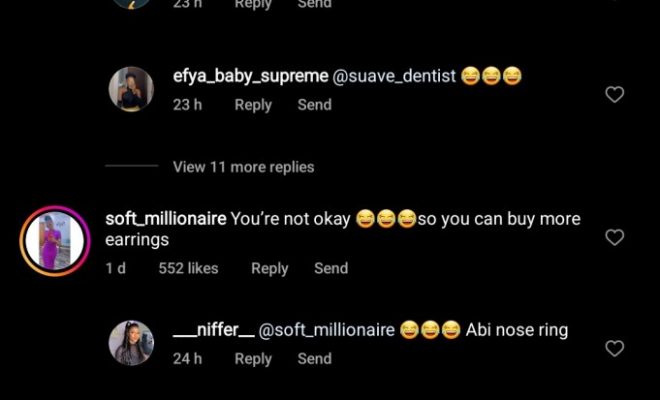660x400 pixels.
Task: Open the 552 likes list
Action: coord(188,268)
